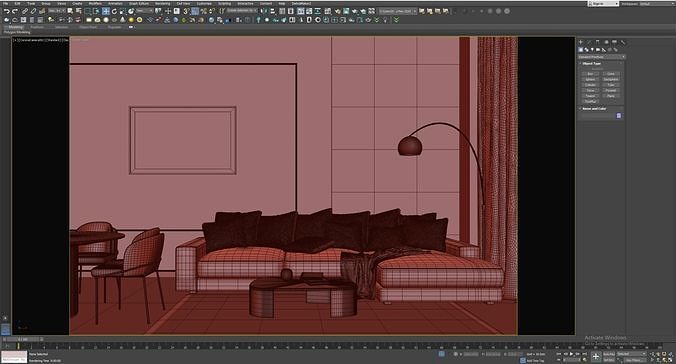Image resolution: width=676 pixels, height=364 pixels.
Task: Play the animation
Action: 571,354
